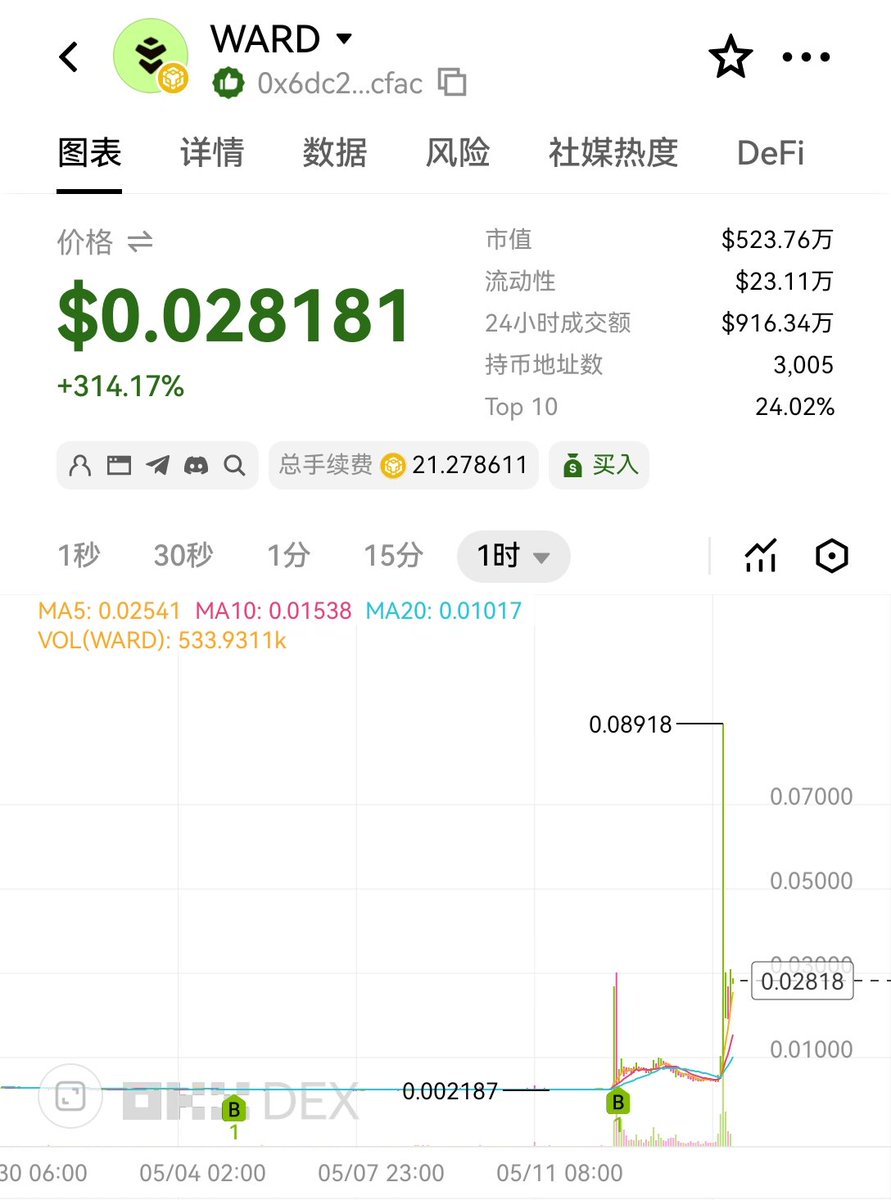
Task: Tap the green thumbs-up verified badge
Action: 228,82
